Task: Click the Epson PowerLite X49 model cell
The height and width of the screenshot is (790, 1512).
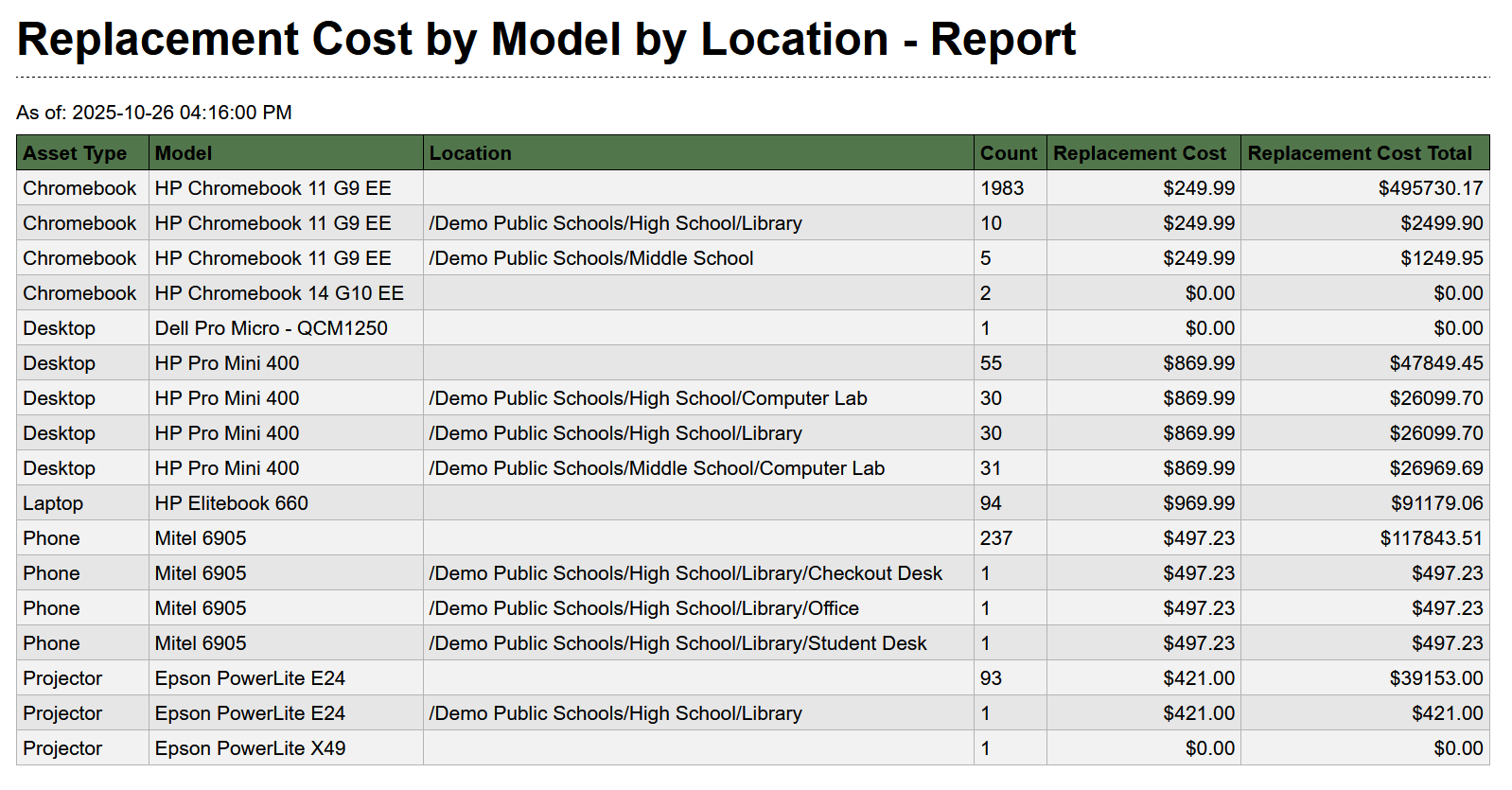Action: click(251, 748)
